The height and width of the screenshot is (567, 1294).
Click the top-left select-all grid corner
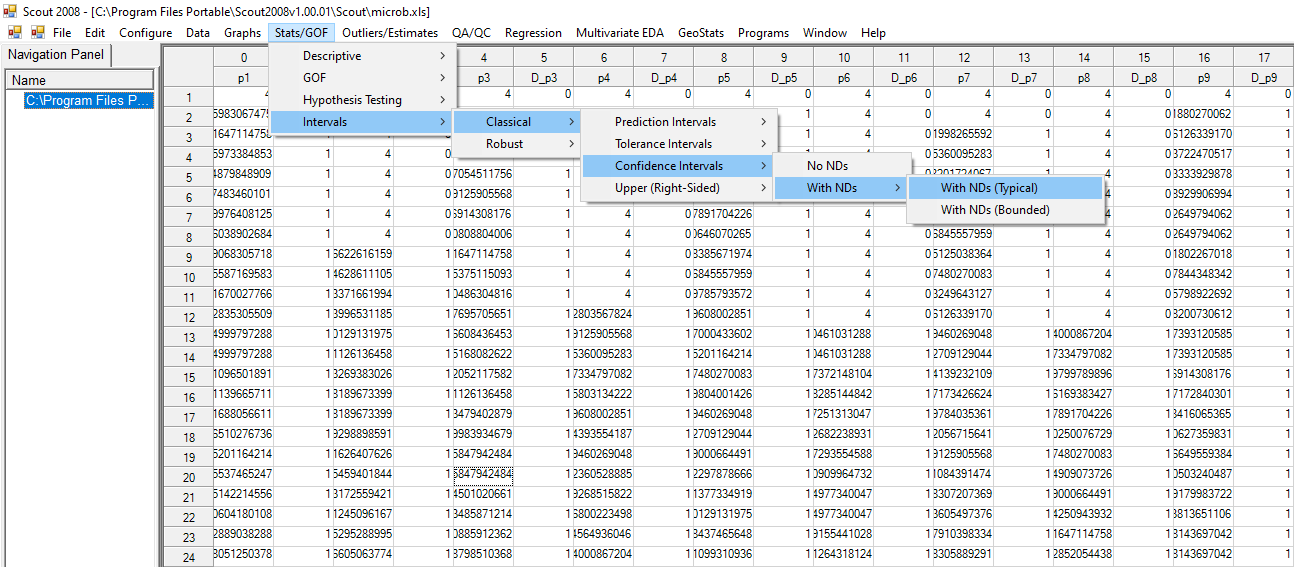pos(188,67)
